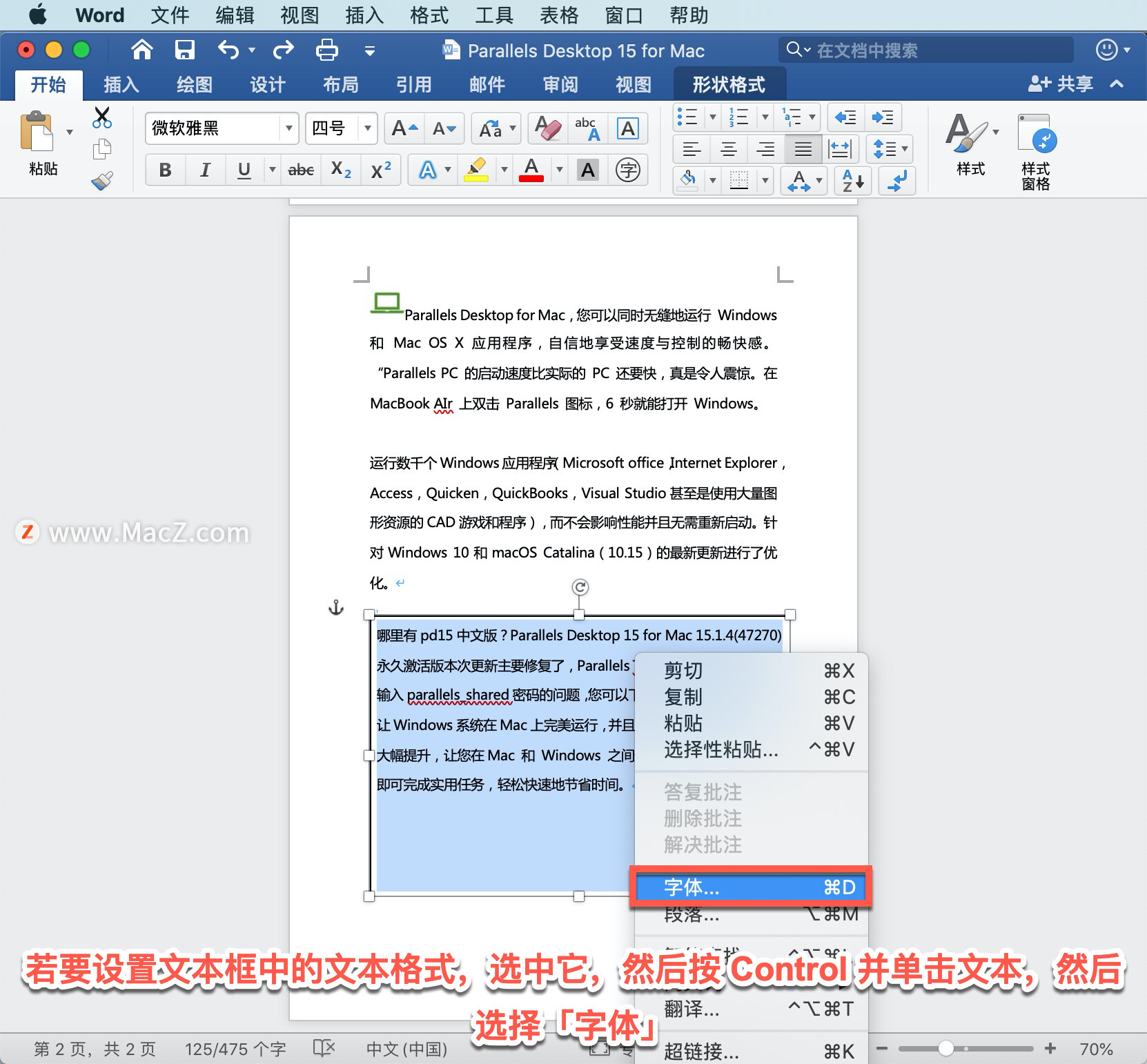Zoom in with the plus button

click(1050, 1049)
